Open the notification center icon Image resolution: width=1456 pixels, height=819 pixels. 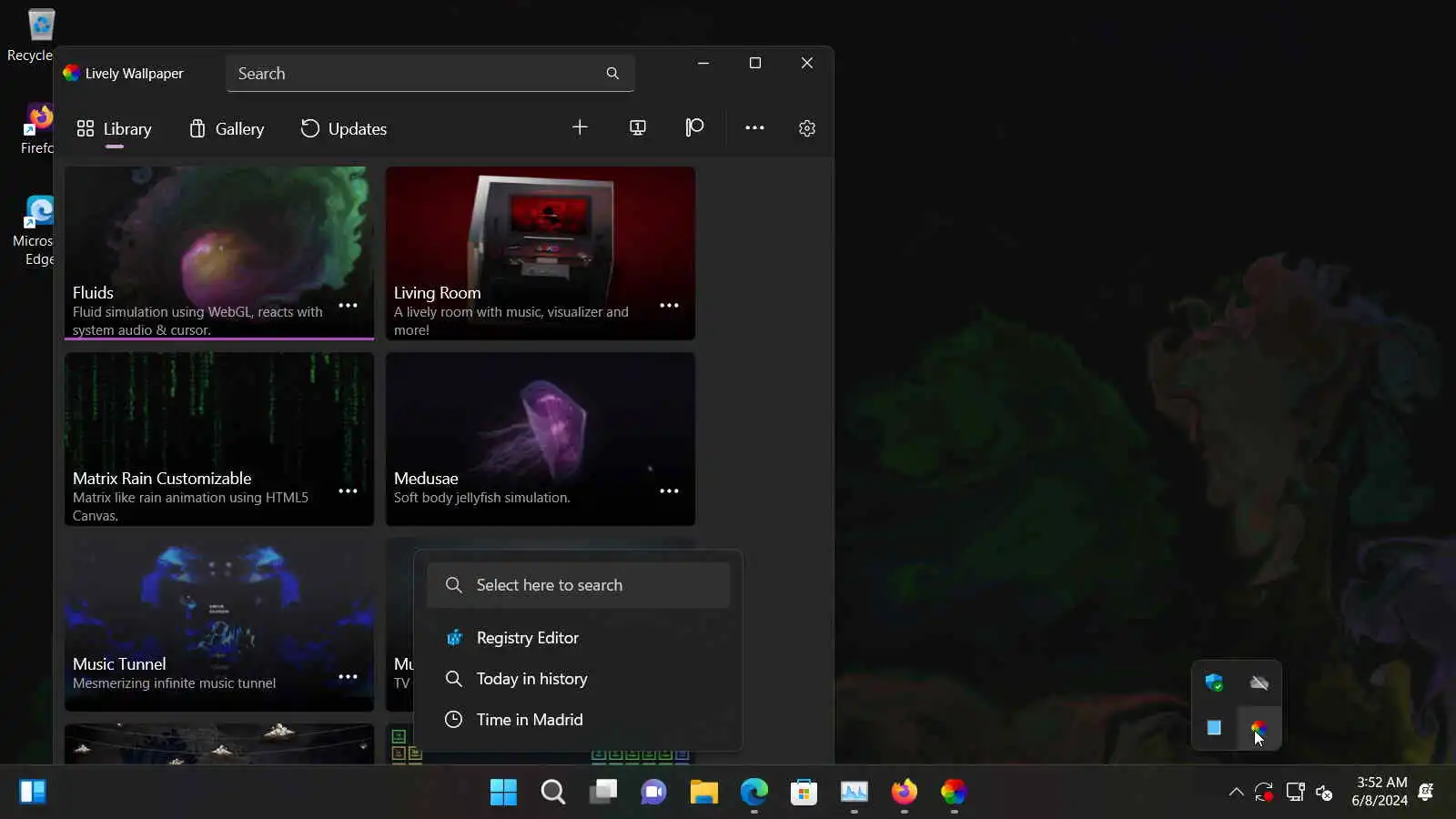pyautogui.click(x=1426, y=792)
